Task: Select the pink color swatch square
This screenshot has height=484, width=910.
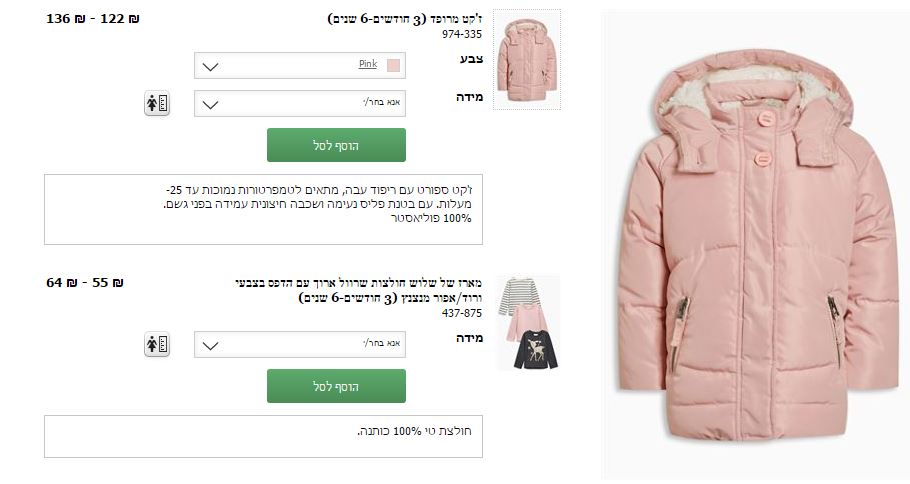Action: point(393,65)
